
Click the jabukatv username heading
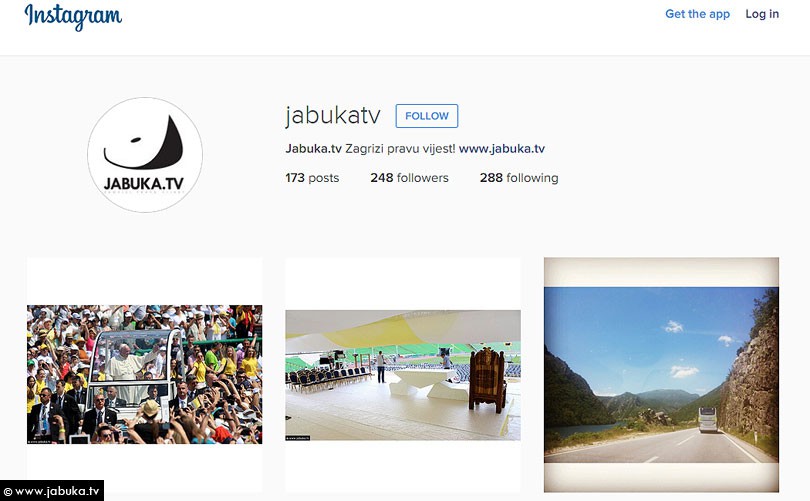[x=333, y=115]
